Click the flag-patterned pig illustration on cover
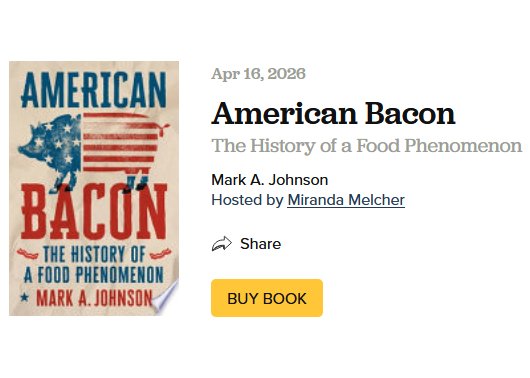 pos(93,152)
